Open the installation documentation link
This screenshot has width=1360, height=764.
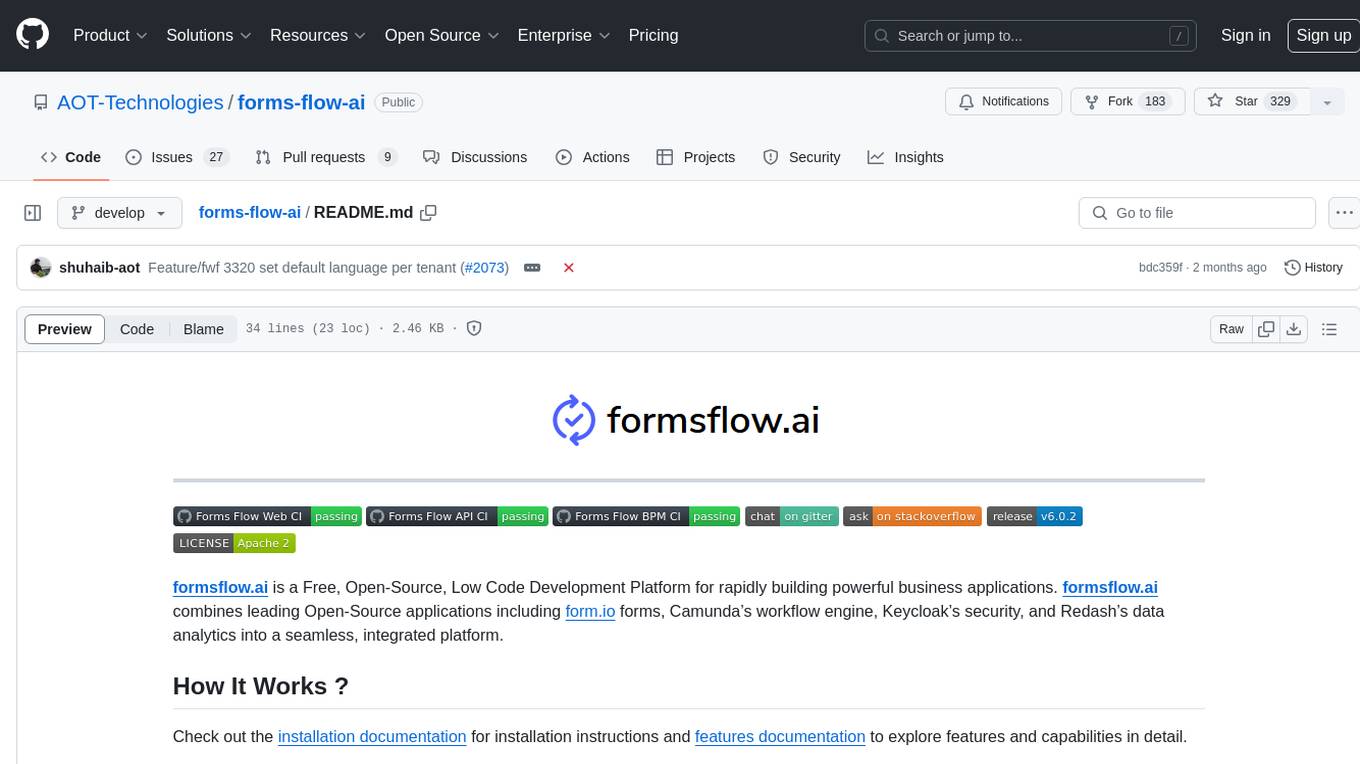point(372,736)
